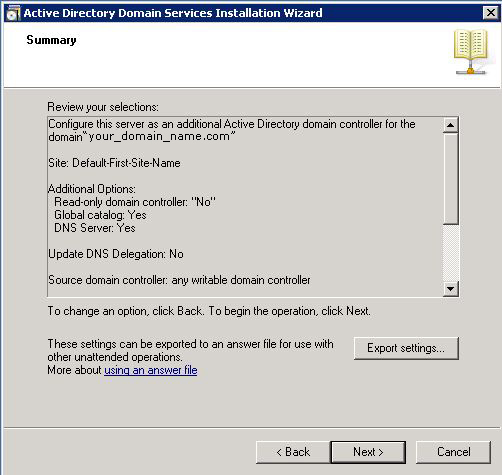Select the 'Global catalog: Yes' line
The height and width of the screenshot is (475, 502).
(x=100, y=215)
